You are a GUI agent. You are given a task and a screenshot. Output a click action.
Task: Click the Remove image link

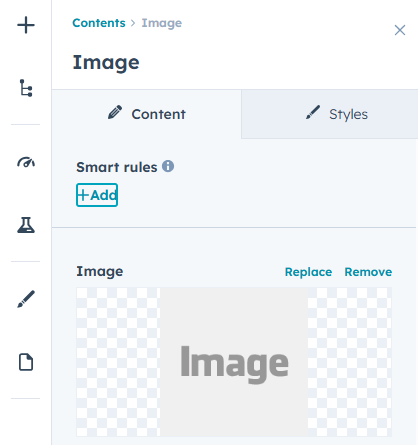click(368, 272)
